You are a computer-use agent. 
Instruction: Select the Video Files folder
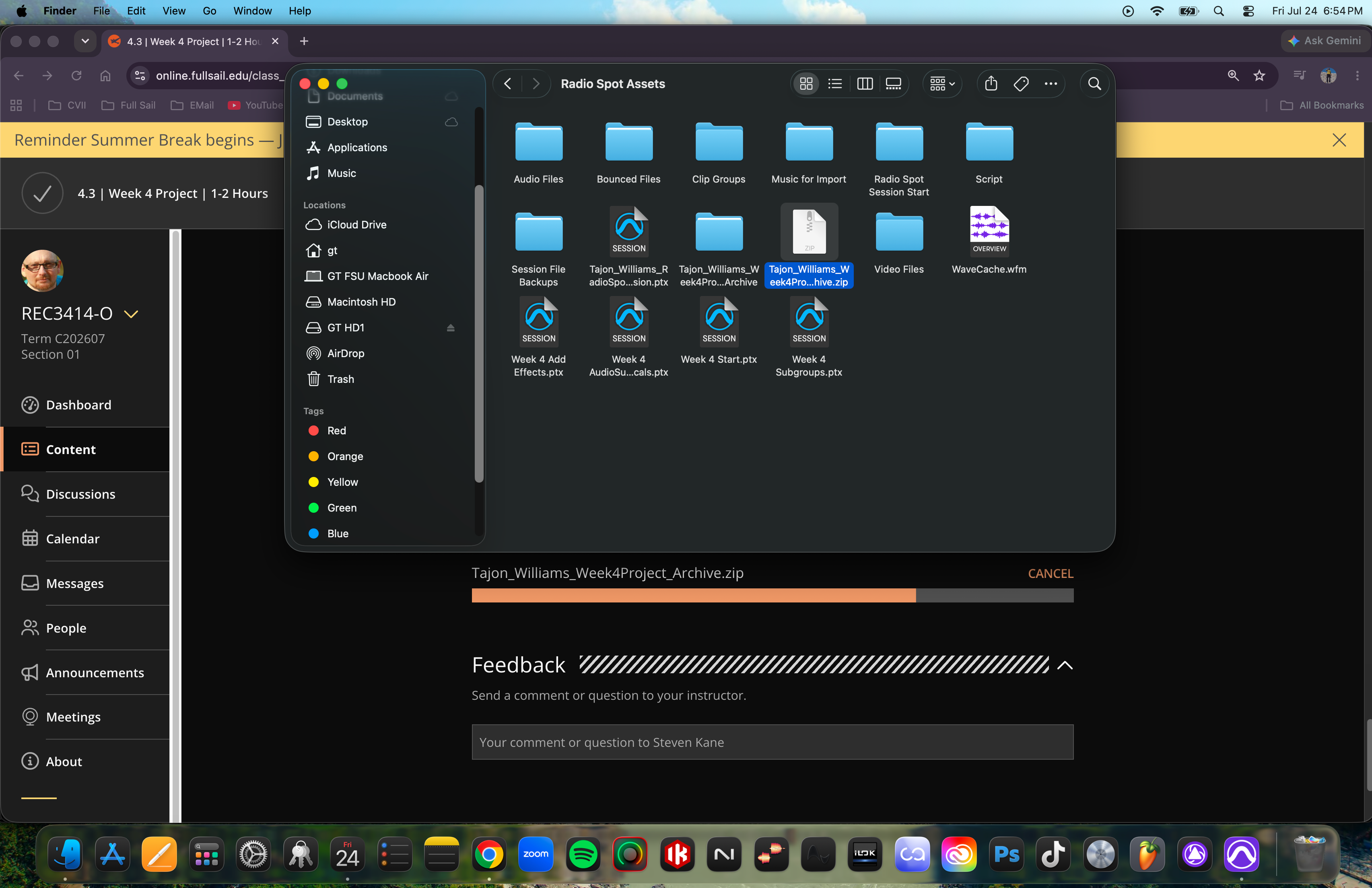tap(899, 243)
